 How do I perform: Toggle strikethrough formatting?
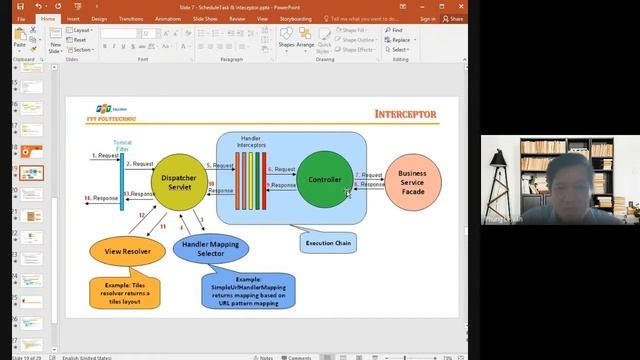[142, 47]
